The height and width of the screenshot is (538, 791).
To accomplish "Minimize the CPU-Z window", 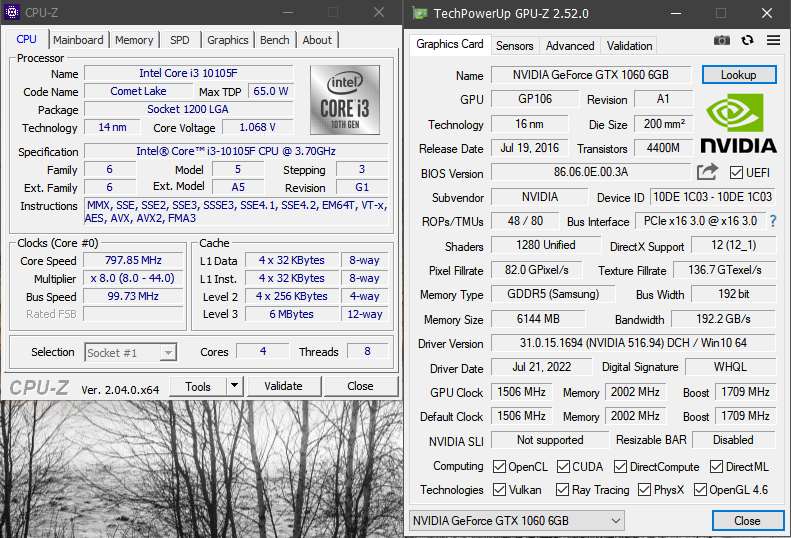I will [288, 12].
